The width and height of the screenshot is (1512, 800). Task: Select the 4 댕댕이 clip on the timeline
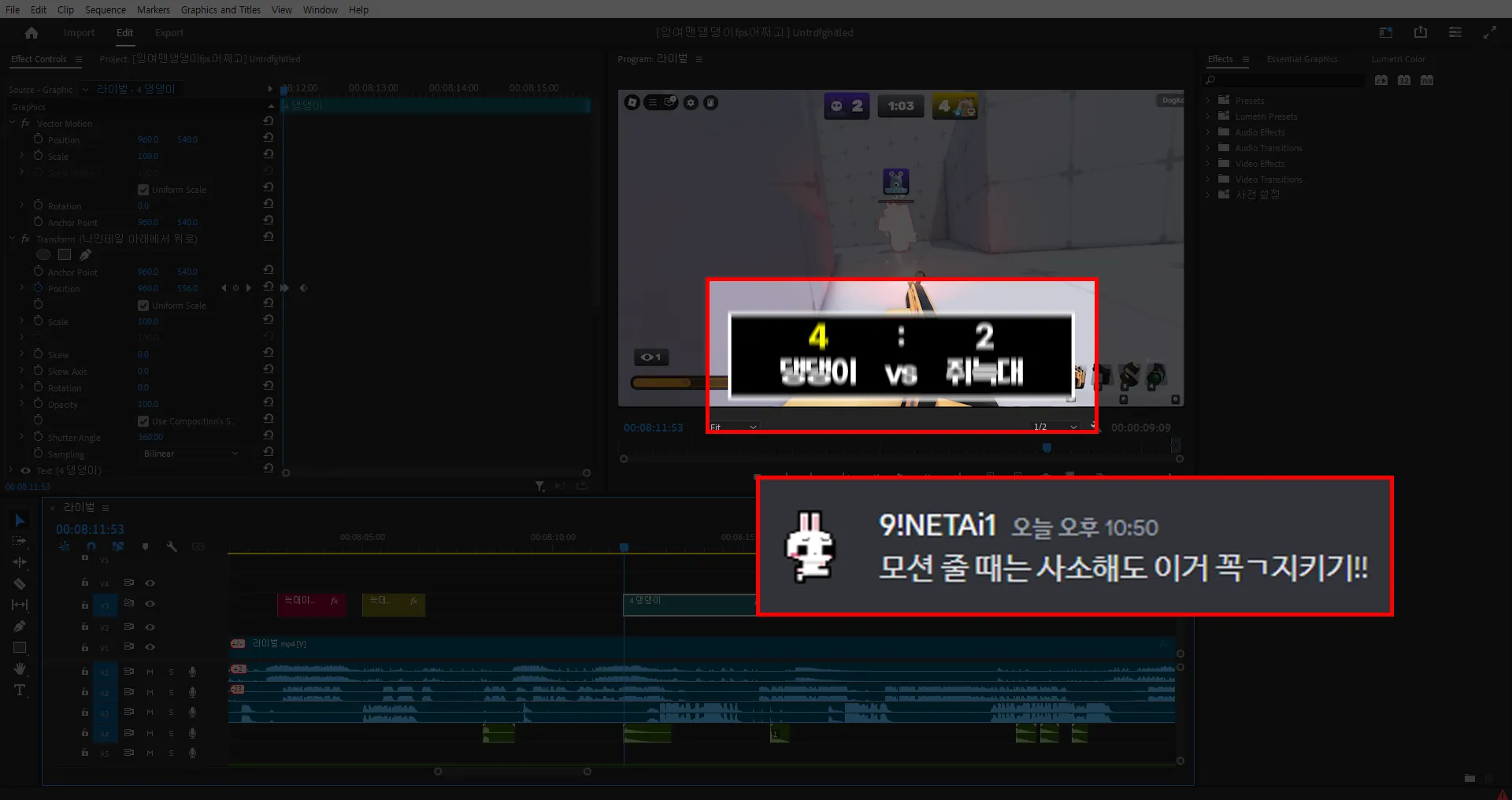click(690, 604)
